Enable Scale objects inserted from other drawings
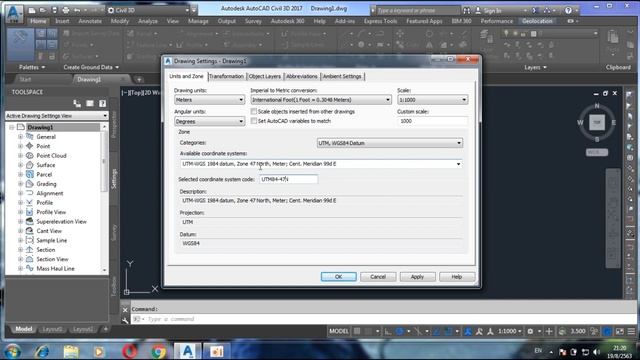The width and height of the screenshot is (640, 360). (253, 111)
